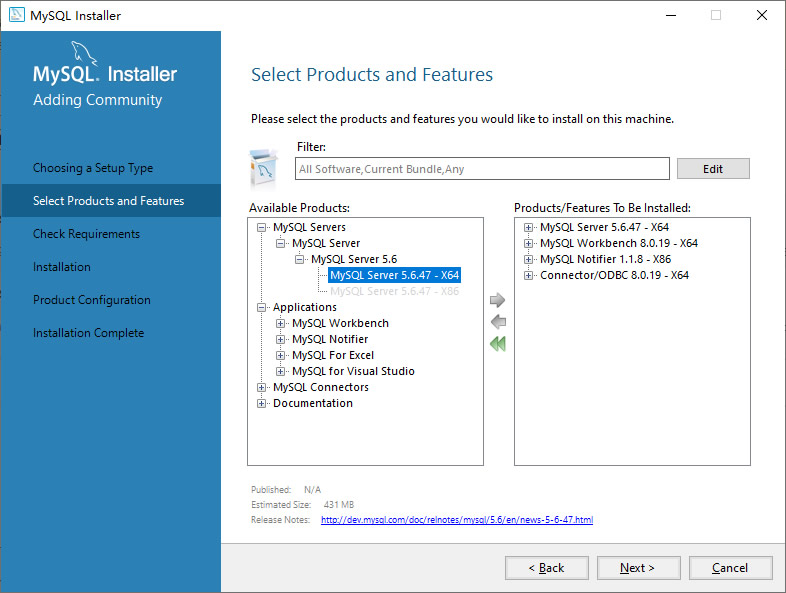The height and width of the screenshot is (593, 786).
Task: Click the MySQL Installer title bar icon
Action: pos(17,15)
